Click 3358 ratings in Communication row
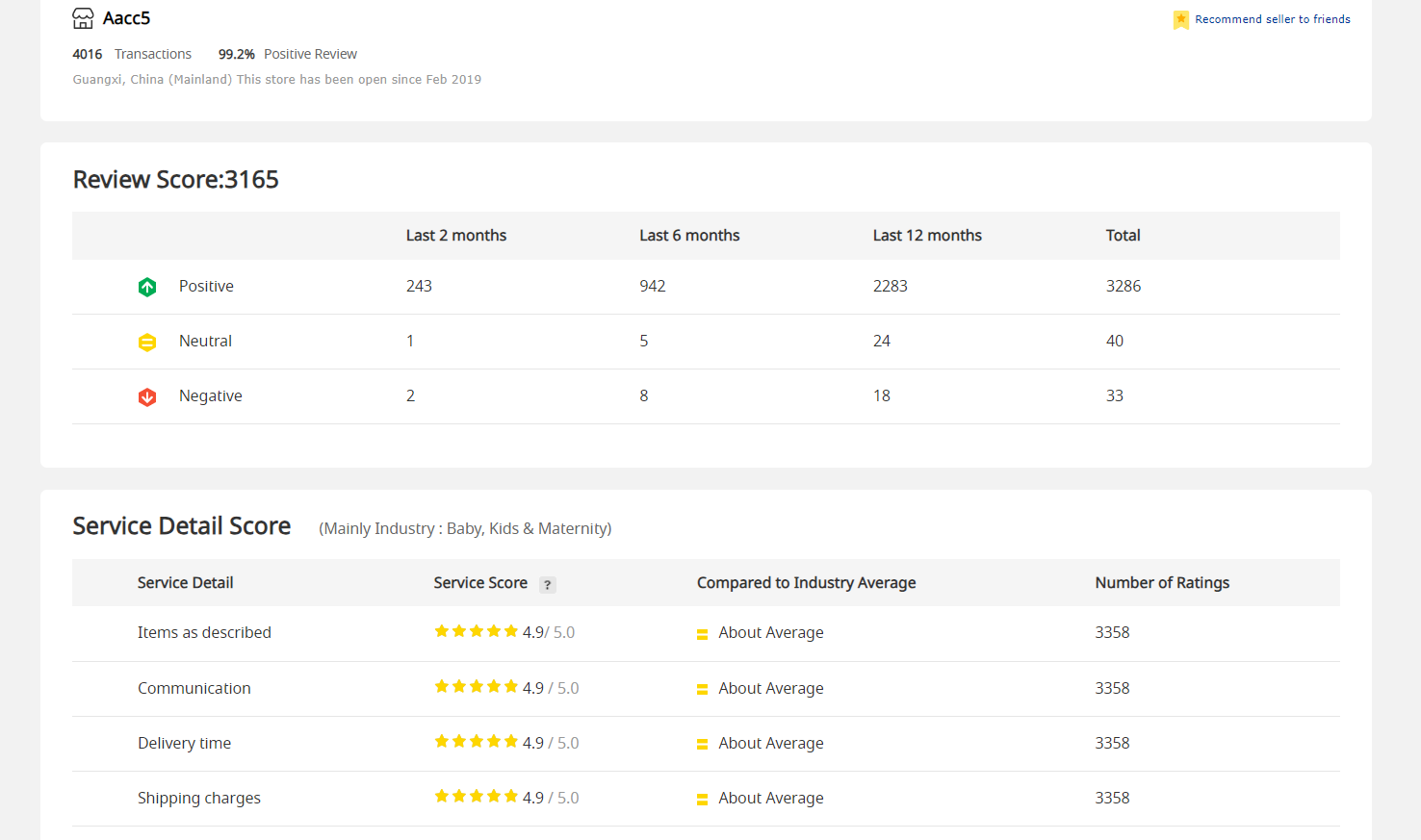This screenshot has height=840, width=1421. 1112,689
